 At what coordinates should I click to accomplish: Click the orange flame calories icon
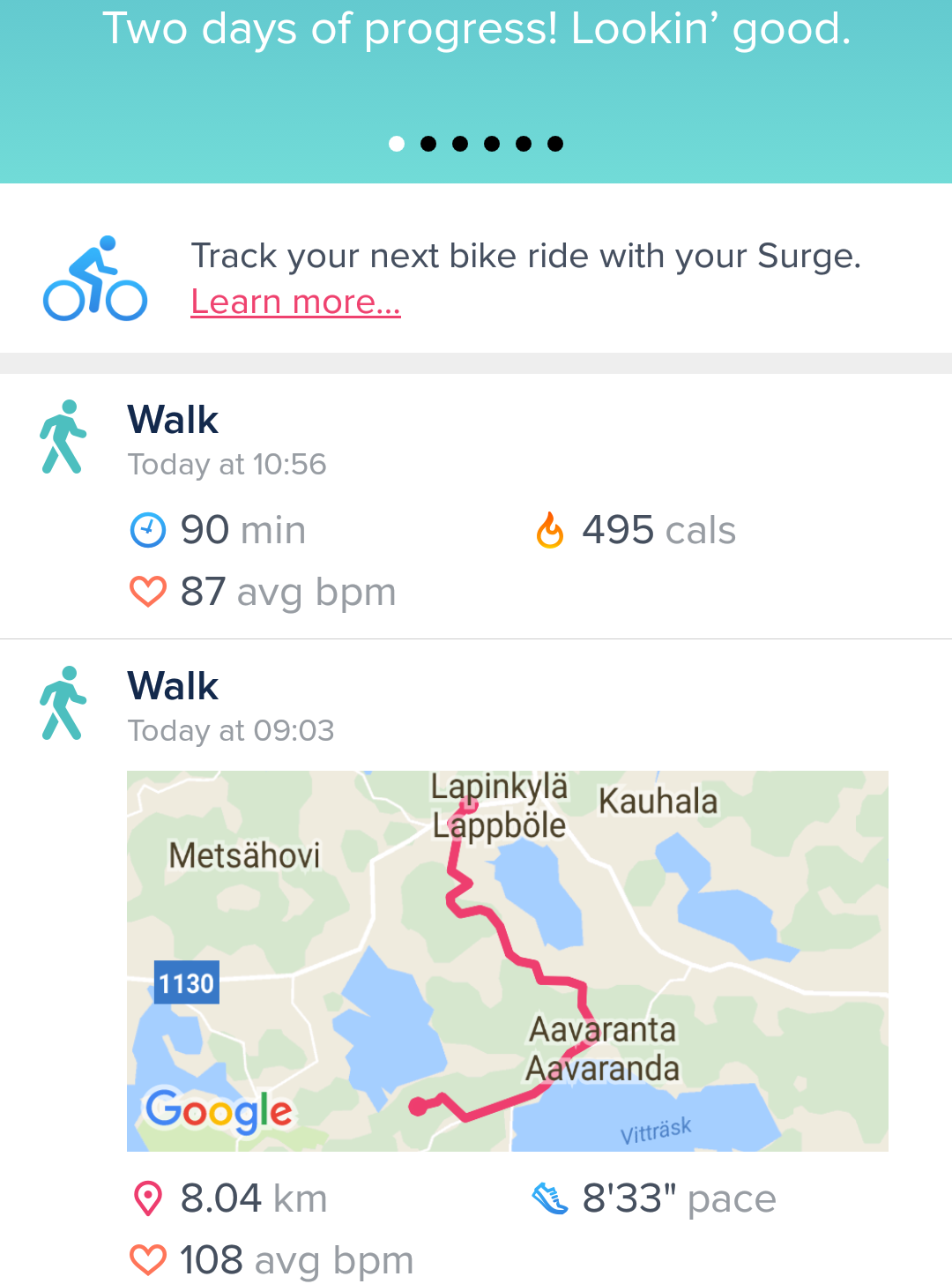(x=550, y=531)
